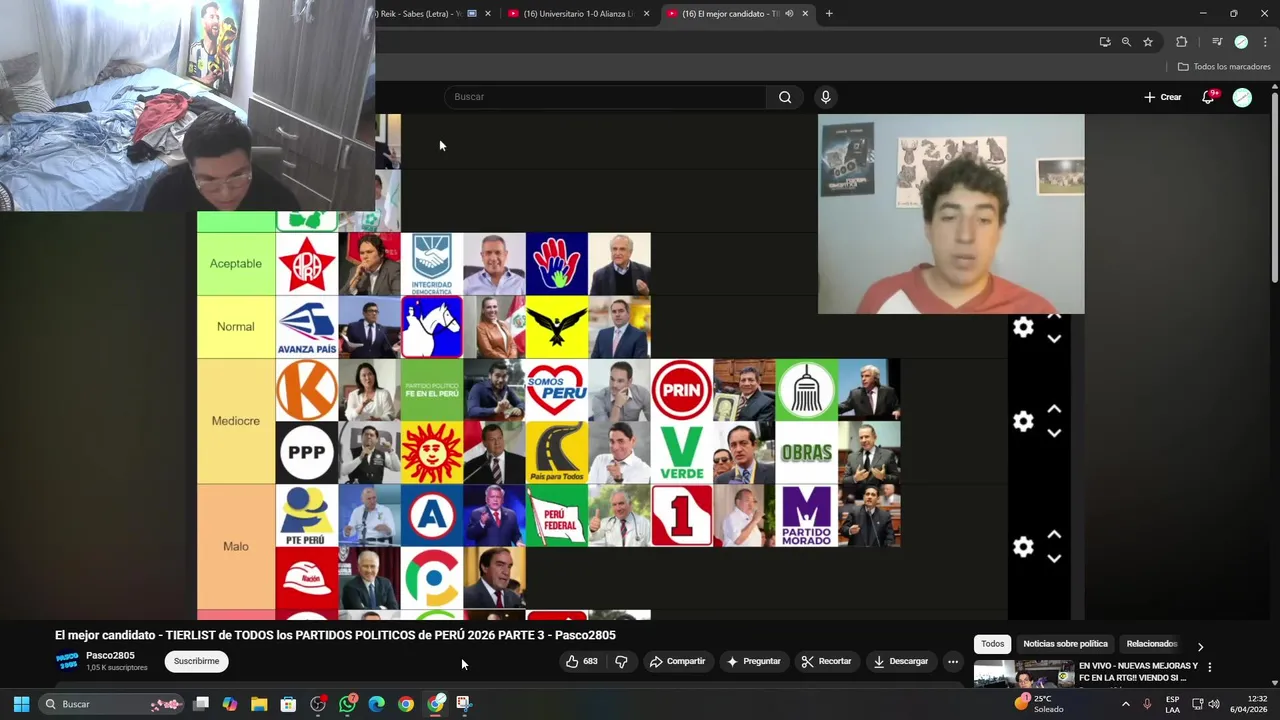Click the orange Malo tier label
Viewport: 1280px width, 720px height.
236,546
